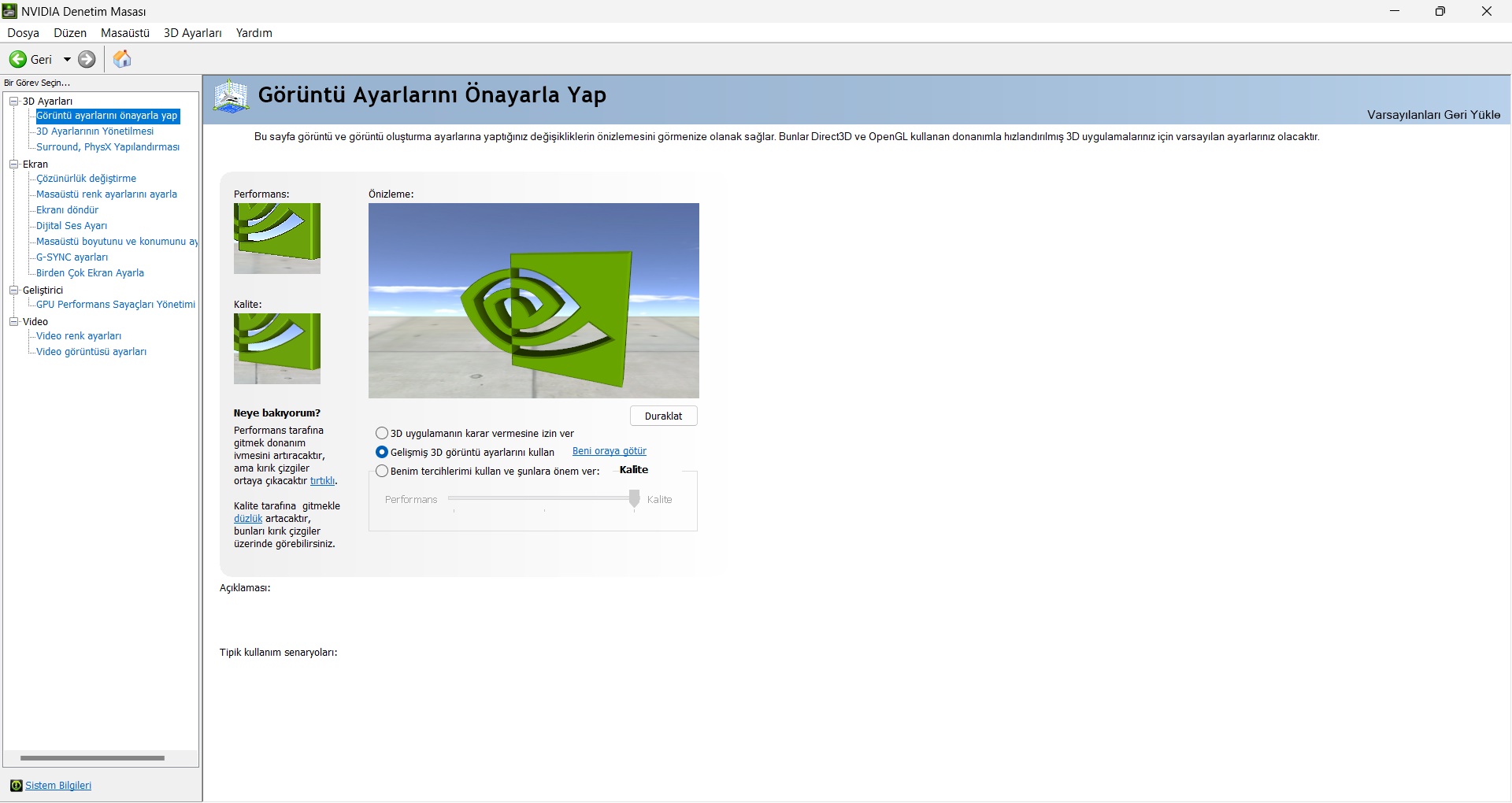Collapse the 3D Ayarları tree node
1512x803 pixels.
click(x=13, y=101)
